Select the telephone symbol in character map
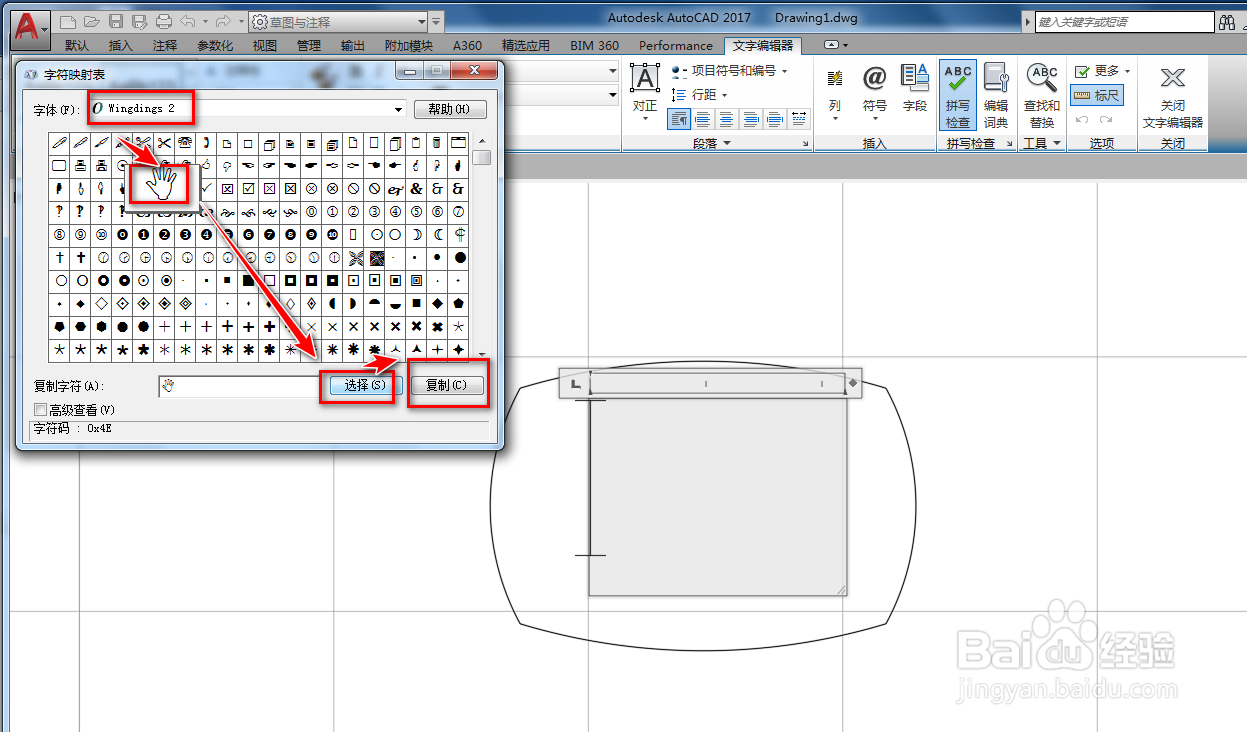The image size is (1247, 732). 185,142
